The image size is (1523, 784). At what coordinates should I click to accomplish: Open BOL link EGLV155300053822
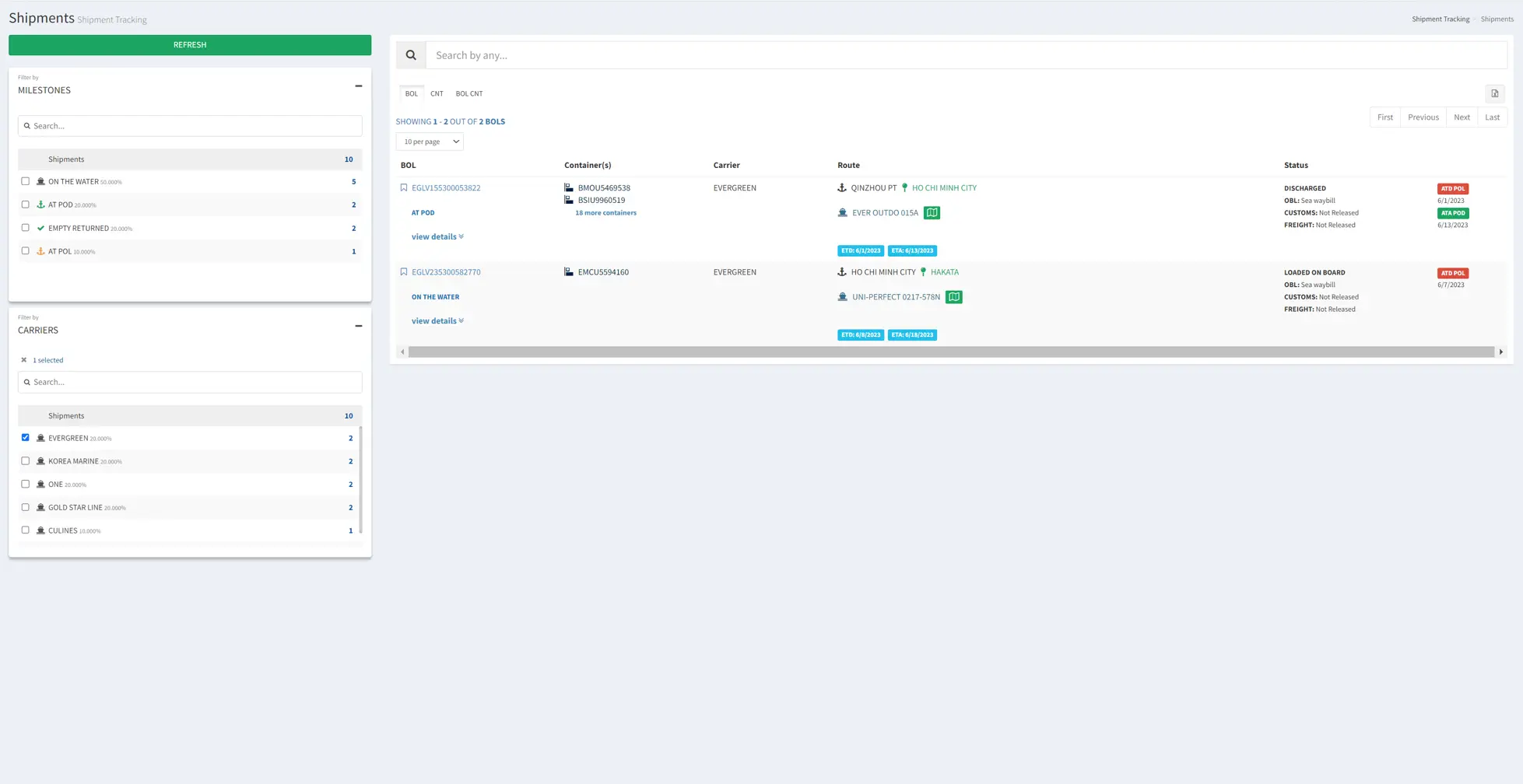click(x=446, y=187)
